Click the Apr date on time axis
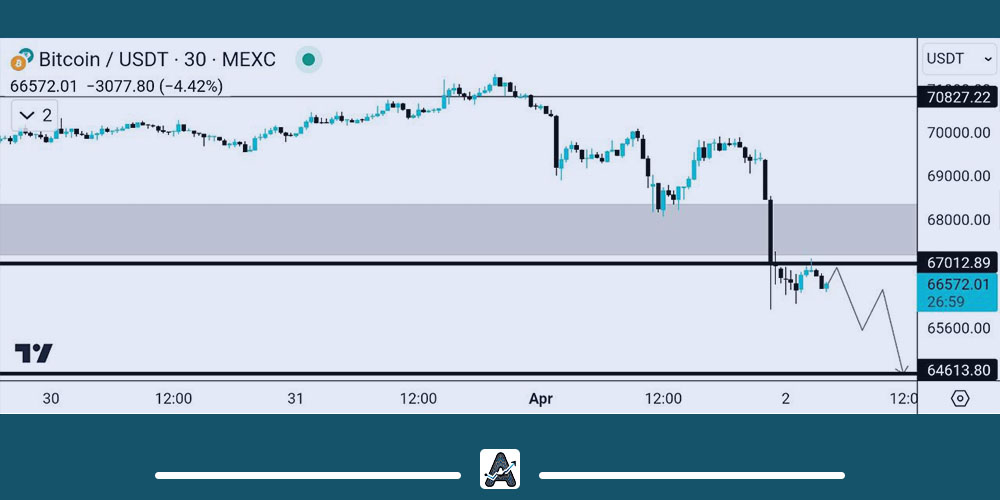 [540, 398]
